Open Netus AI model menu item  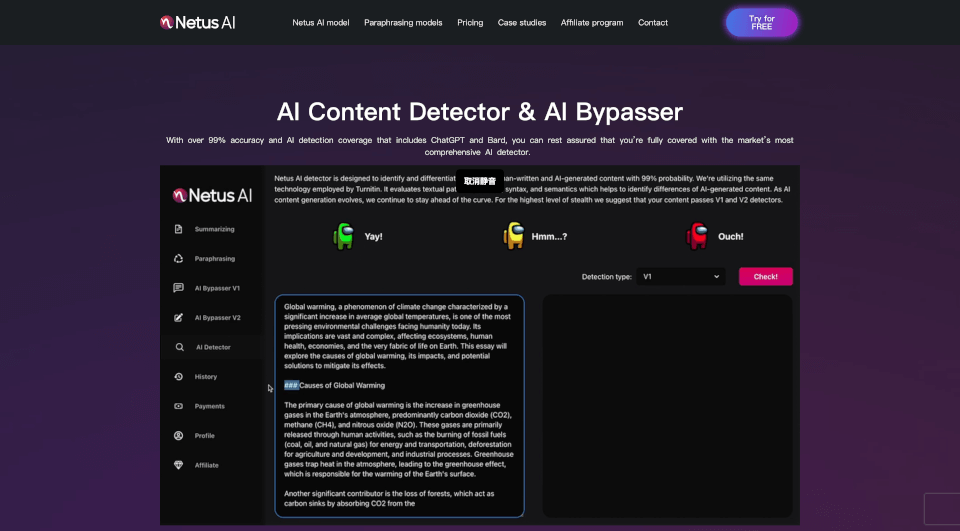pos(321,23)
